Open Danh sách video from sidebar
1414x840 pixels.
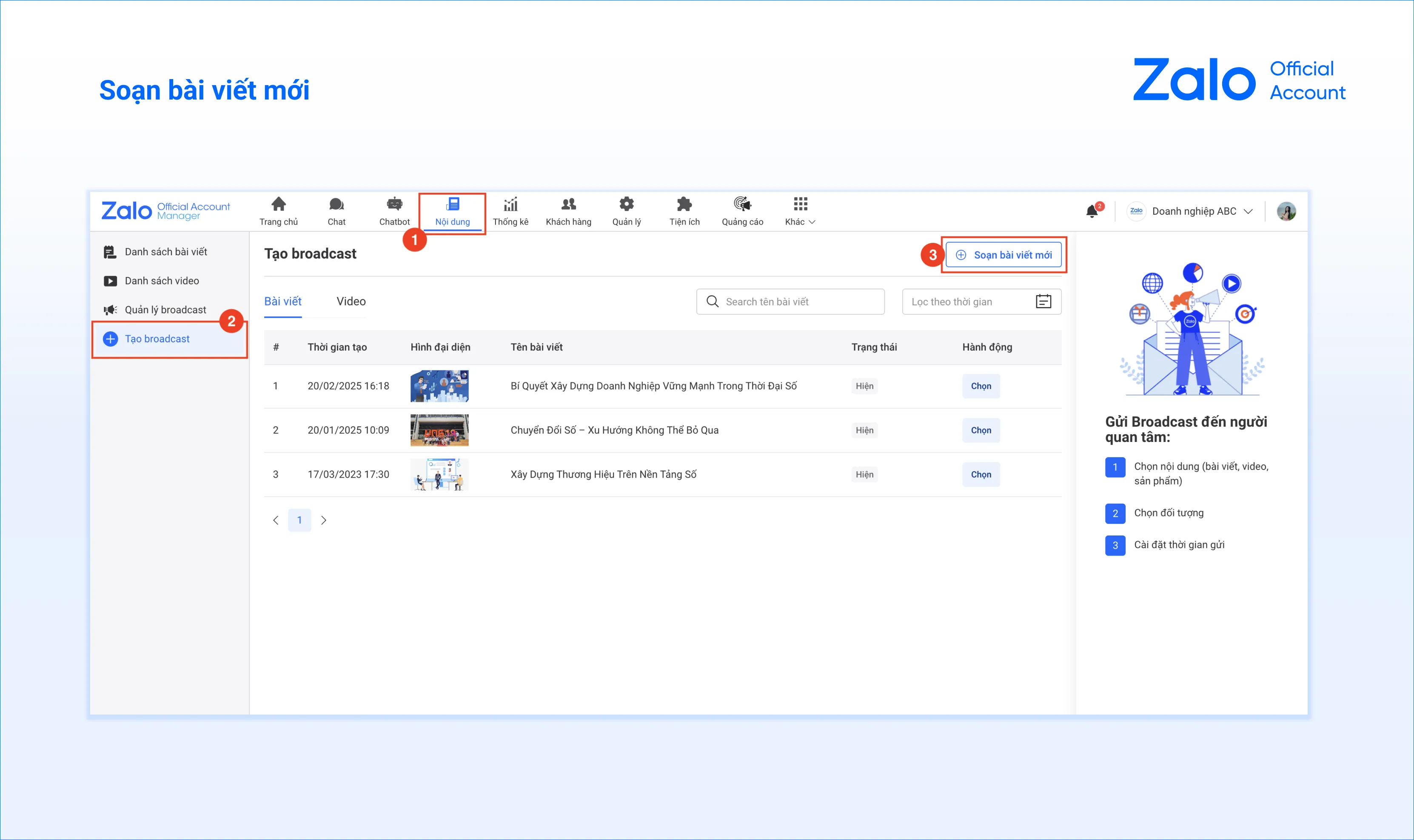162,280
